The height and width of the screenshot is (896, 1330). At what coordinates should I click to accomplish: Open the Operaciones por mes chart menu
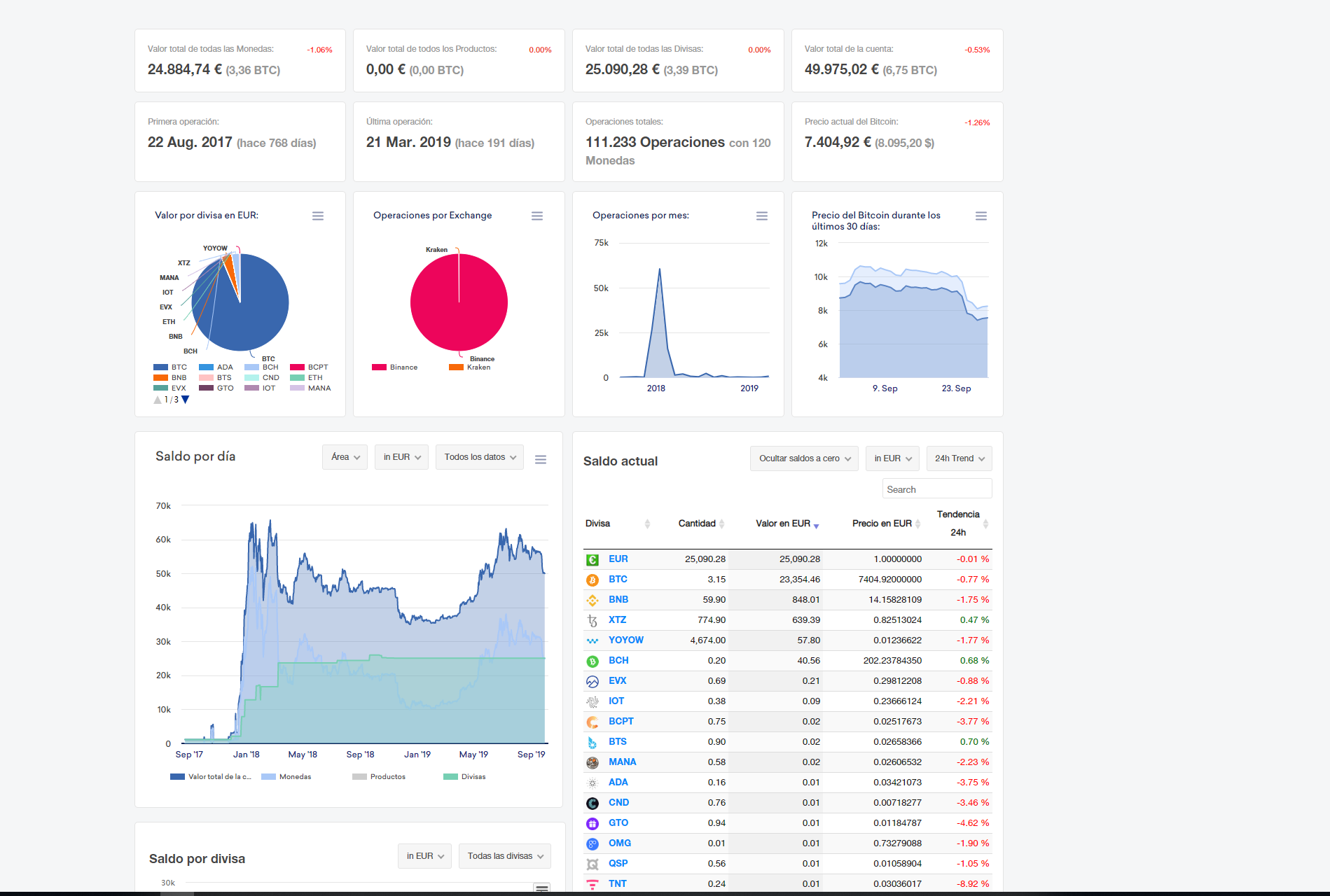pyautogui.click(x=762, y=216)
